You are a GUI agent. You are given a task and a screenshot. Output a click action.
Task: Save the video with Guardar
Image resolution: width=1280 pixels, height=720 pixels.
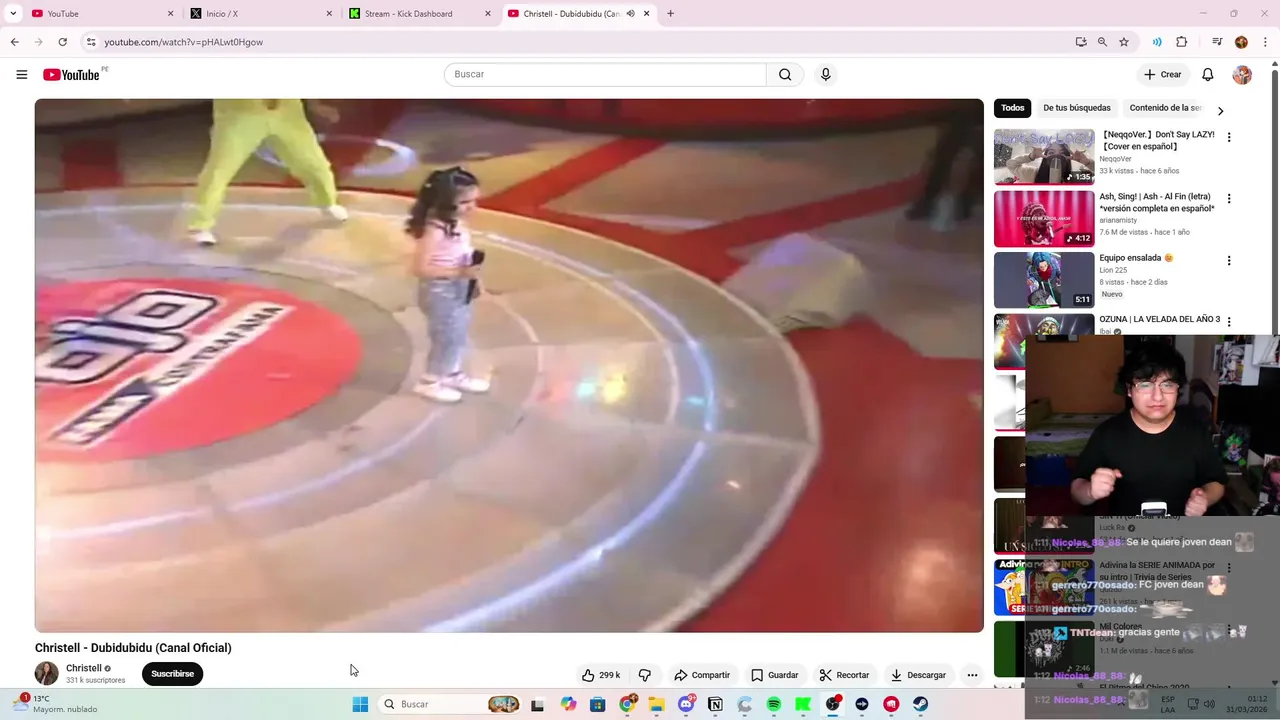click(775, 675)
